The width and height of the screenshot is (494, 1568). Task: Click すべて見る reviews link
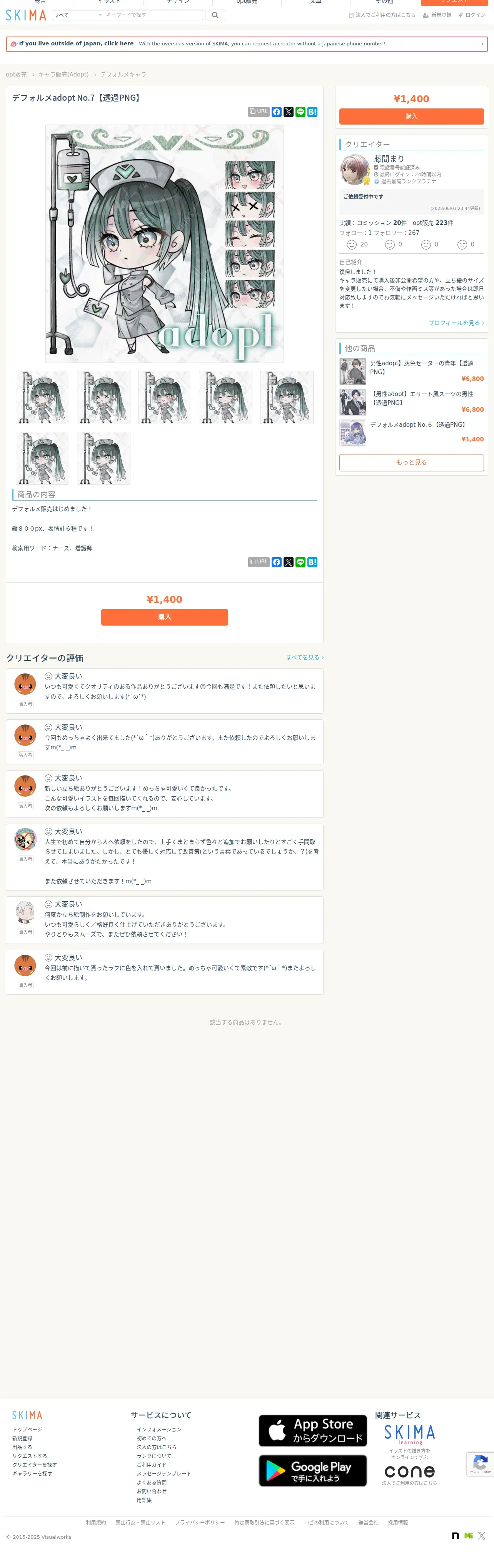pos(305,657)
